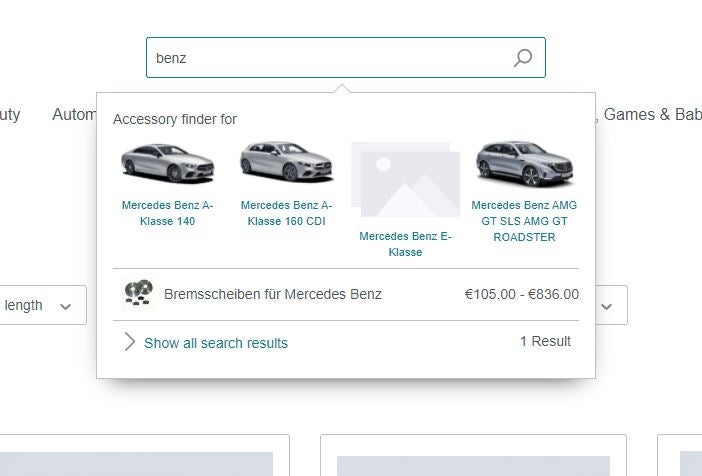This screenshot has height=476, width=702.
Task: Open the Automotive menu category
Action: point(74,115)
